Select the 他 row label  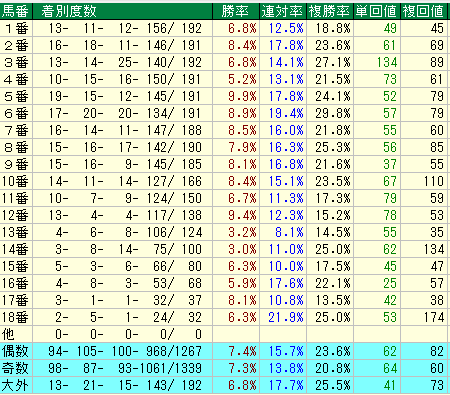click(9, 334)
